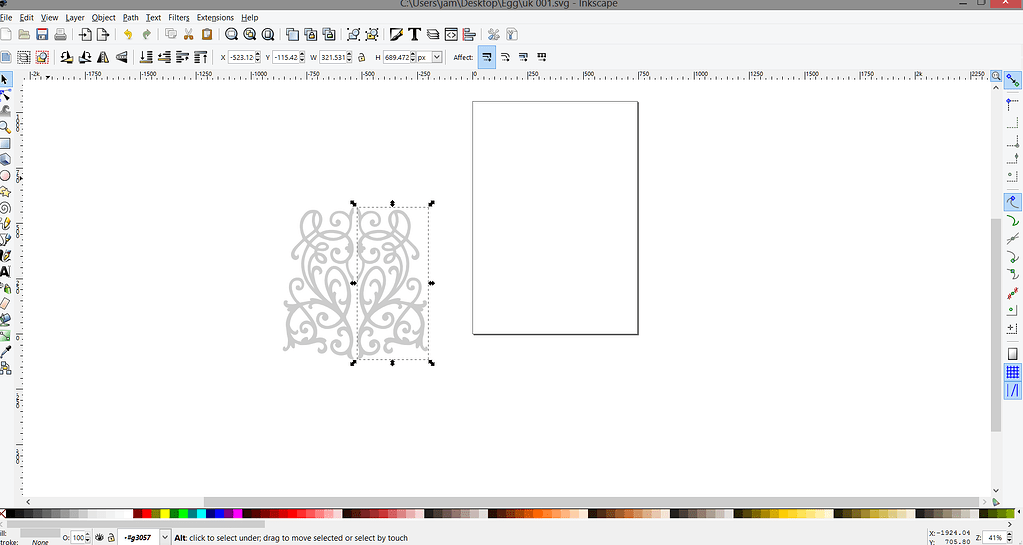Toggle scale rounded corners affect button

505,57
